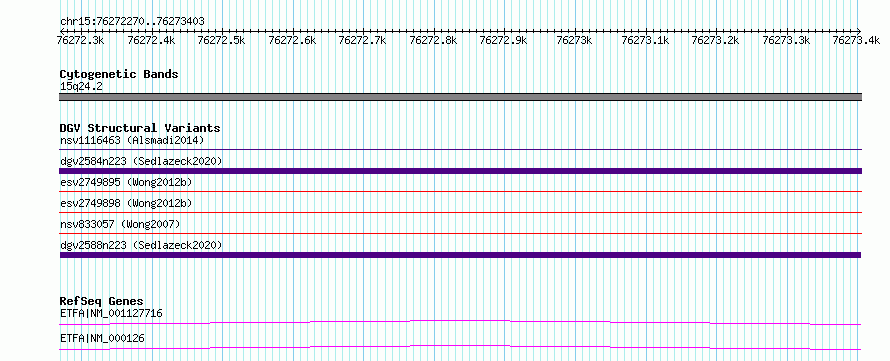Click the red line under nsv833057

pos(460,233)
